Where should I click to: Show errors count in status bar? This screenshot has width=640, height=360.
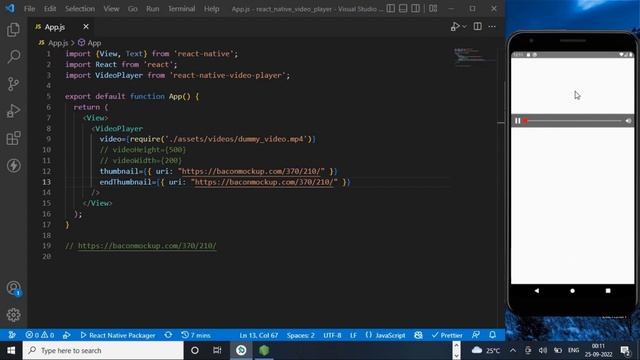pyautogui.click(x=33, y=335)
